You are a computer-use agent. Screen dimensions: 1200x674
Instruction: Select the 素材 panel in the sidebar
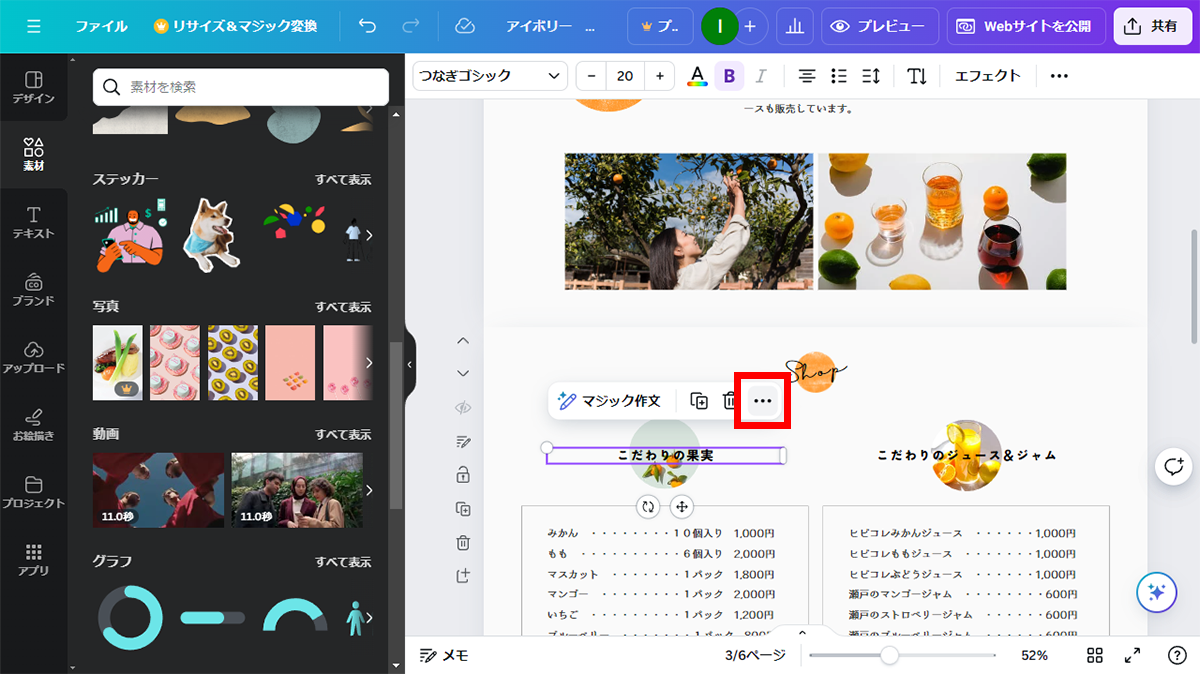click(x=34, y=153)
